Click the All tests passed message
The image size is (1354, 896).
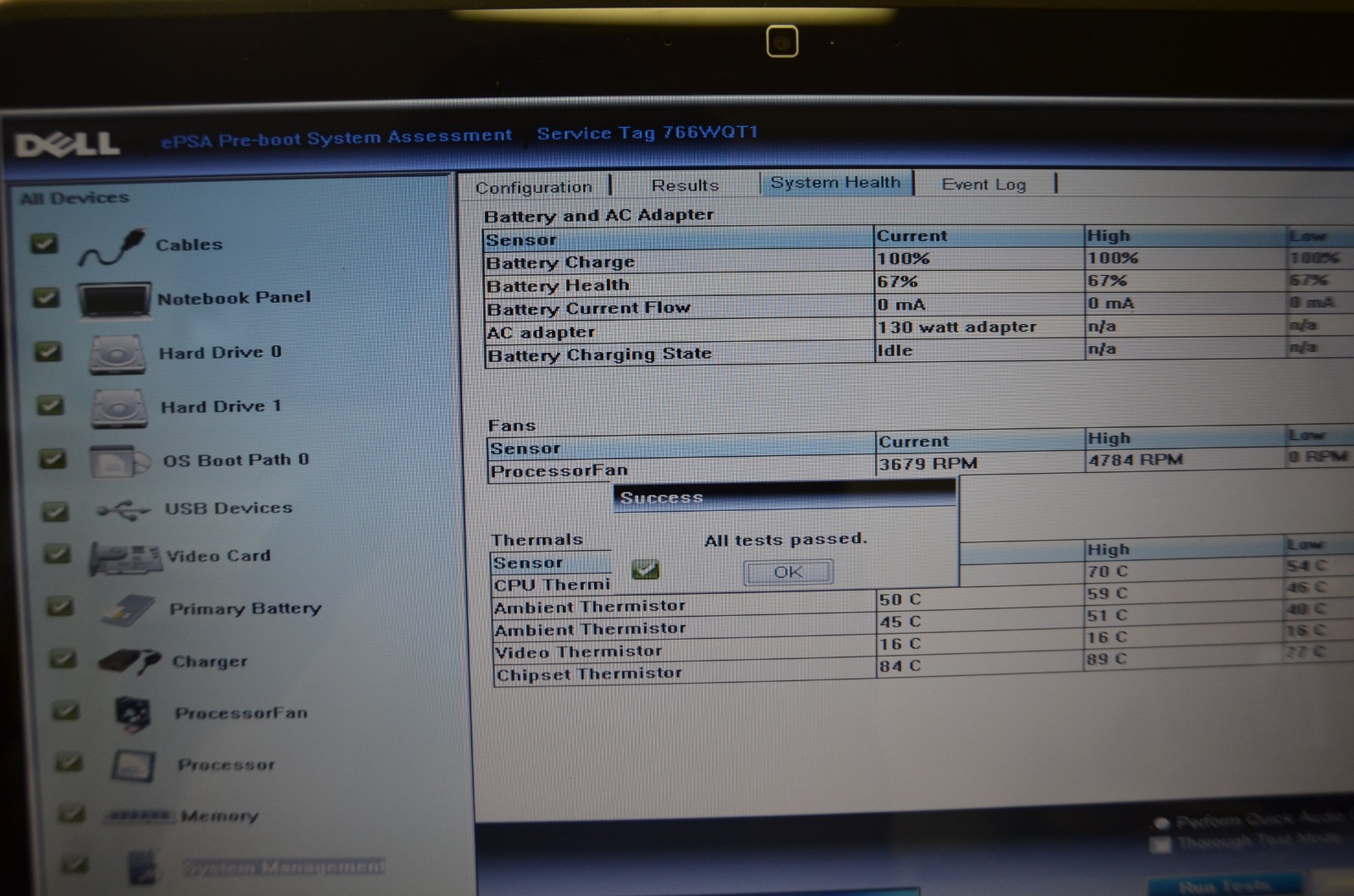[x=786, y=539]
